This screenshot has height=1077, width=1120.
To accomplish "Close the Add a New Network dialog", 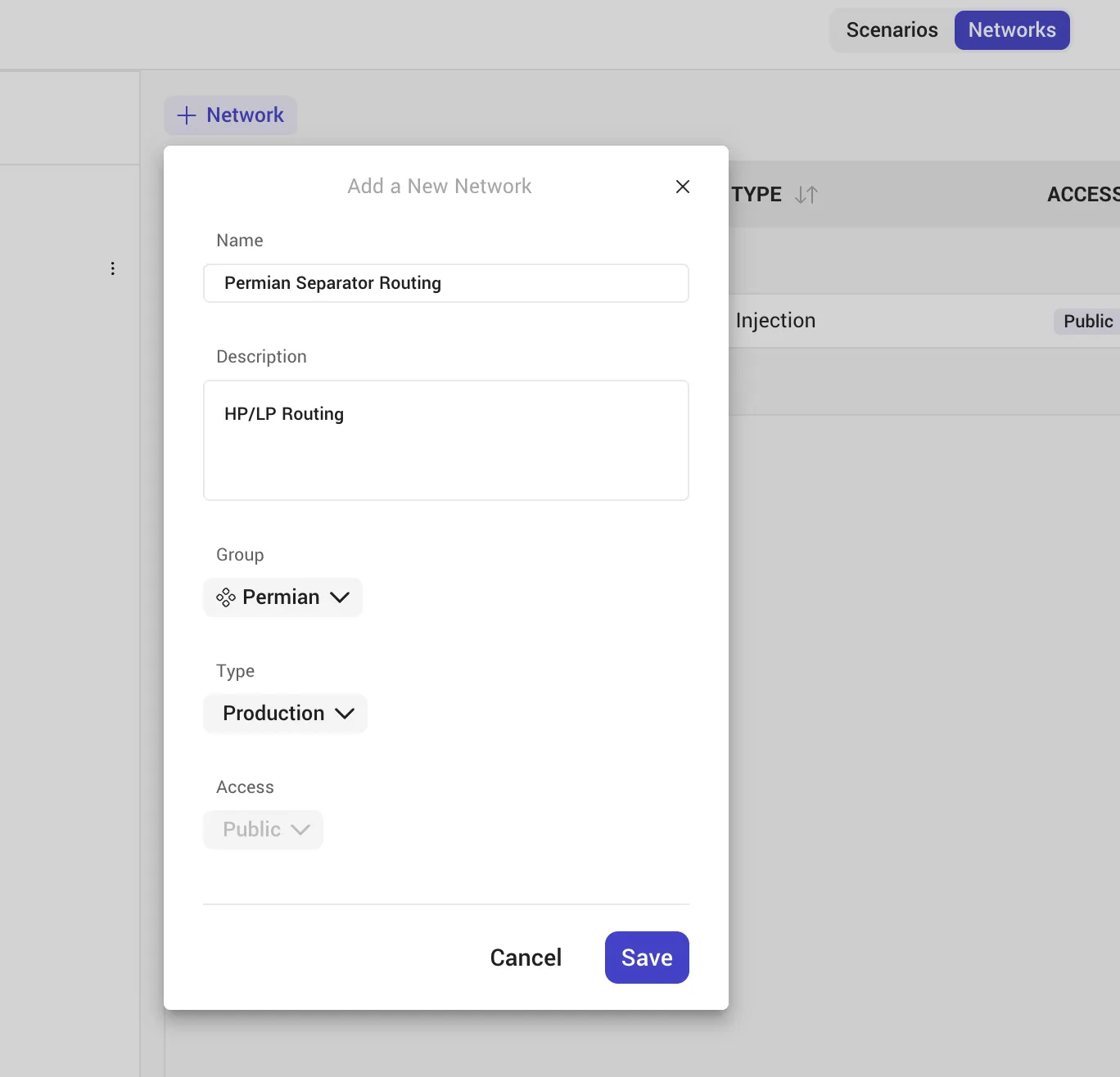I will [682, 187].
